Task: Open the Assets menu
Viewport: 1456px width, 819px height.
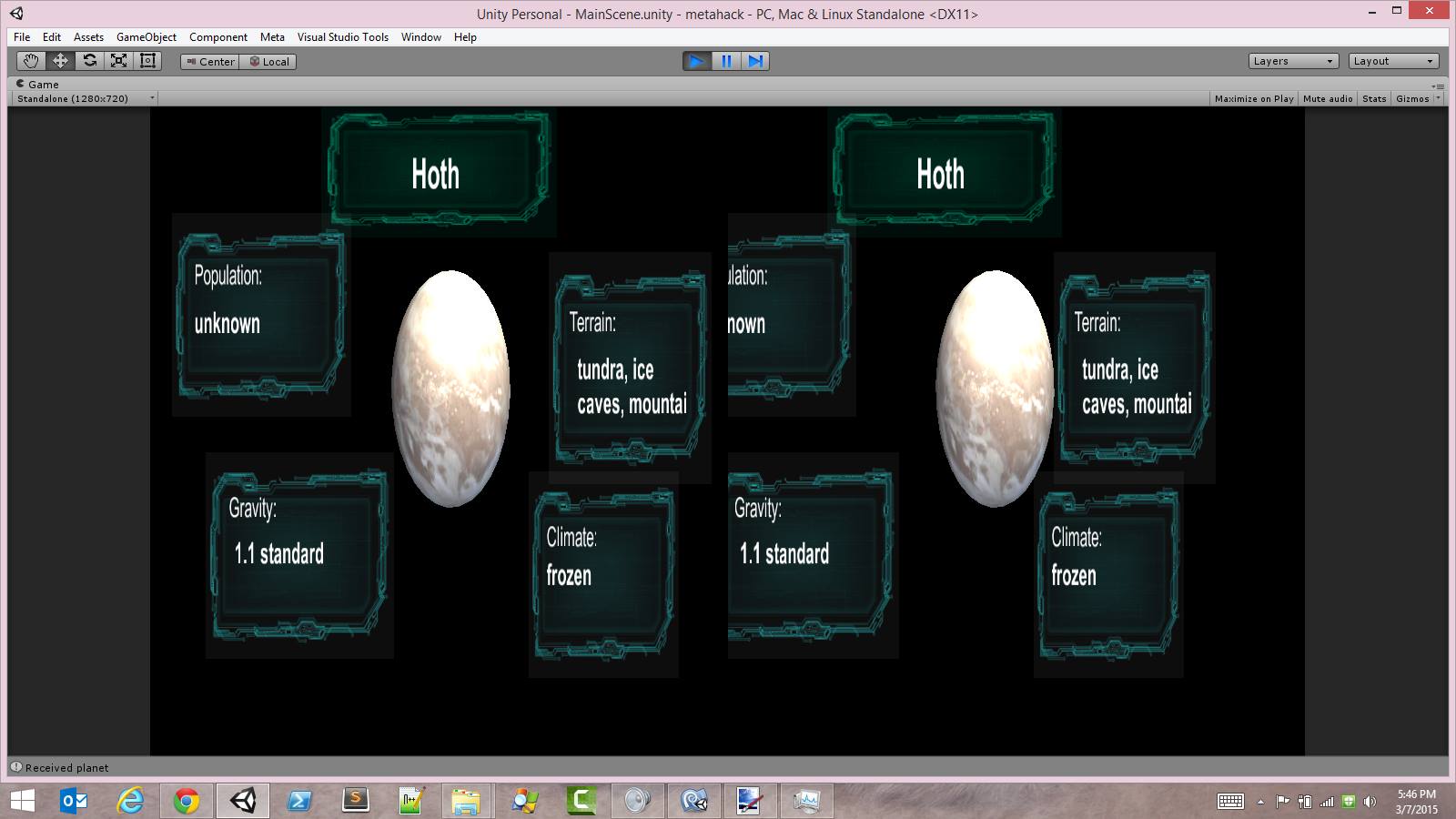Action: [x=88, y=37]
